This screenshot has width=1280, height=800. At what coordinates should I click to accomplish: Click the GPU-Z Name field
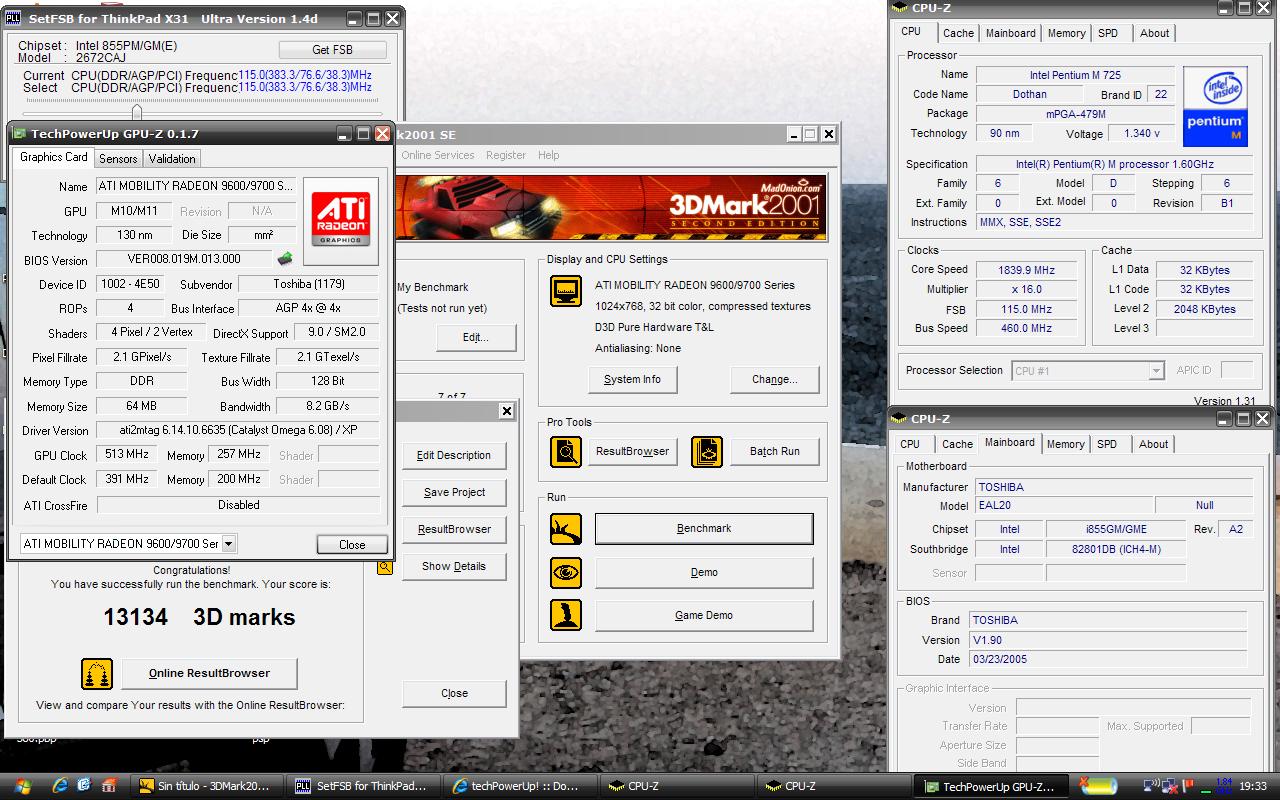(x=196, y=186)
